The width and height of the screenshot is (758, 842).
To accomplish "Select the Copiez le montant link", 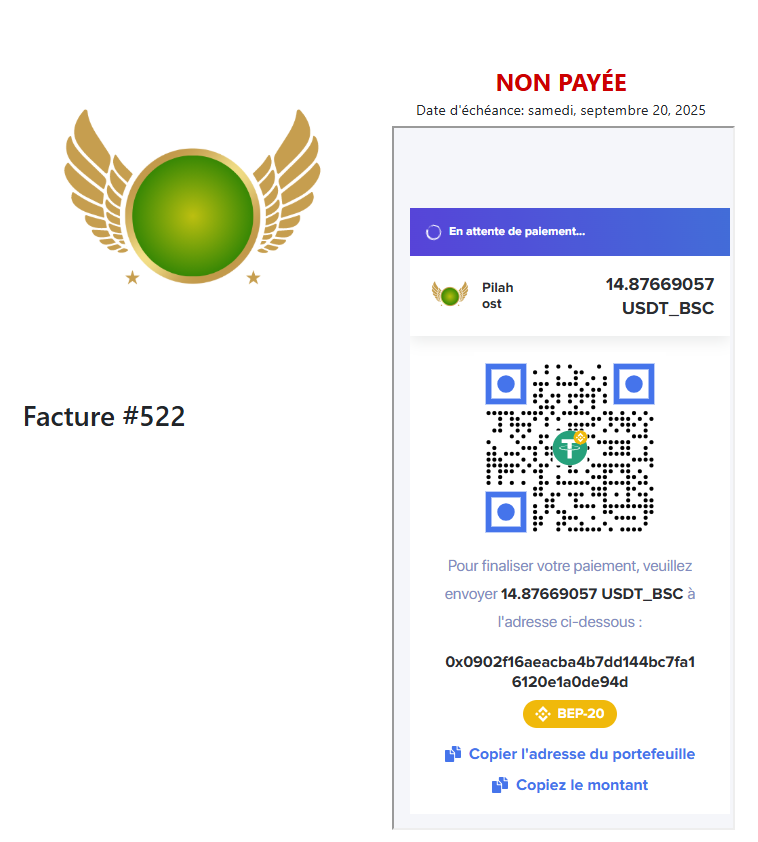I will coord(582,785).
